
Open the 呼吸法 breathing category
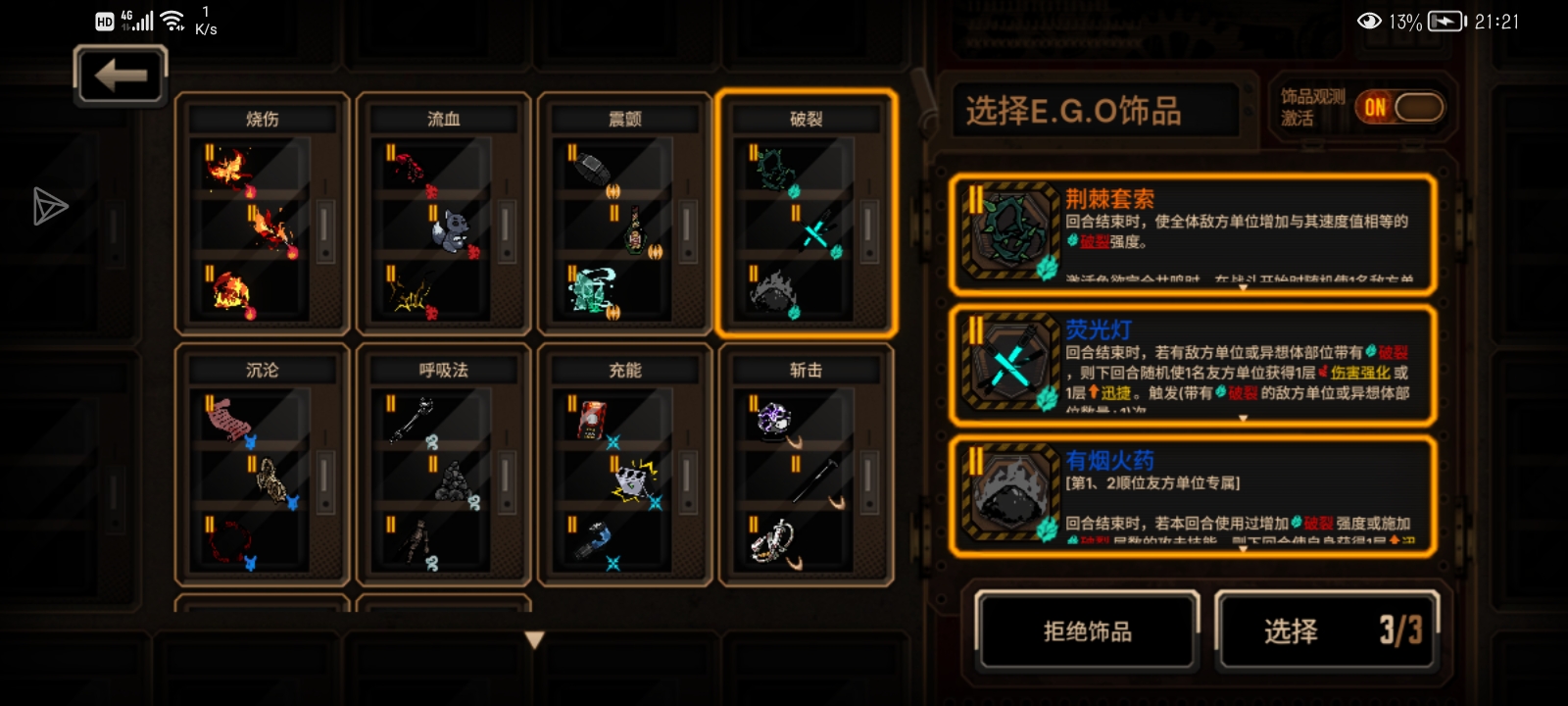pos(444,464)
